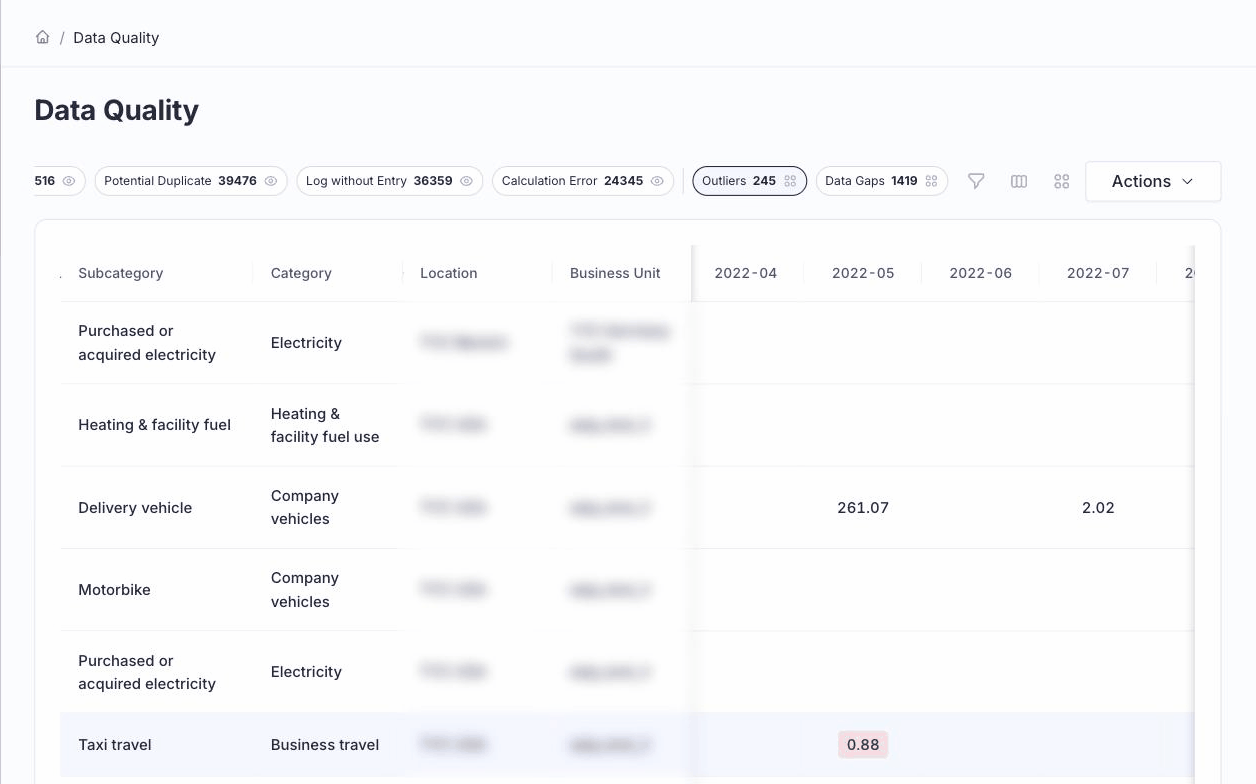The width and height of the screenshot is (1256, 784).
Task: Click the grid icon in Outliers chip
Action: click(790, 181)
